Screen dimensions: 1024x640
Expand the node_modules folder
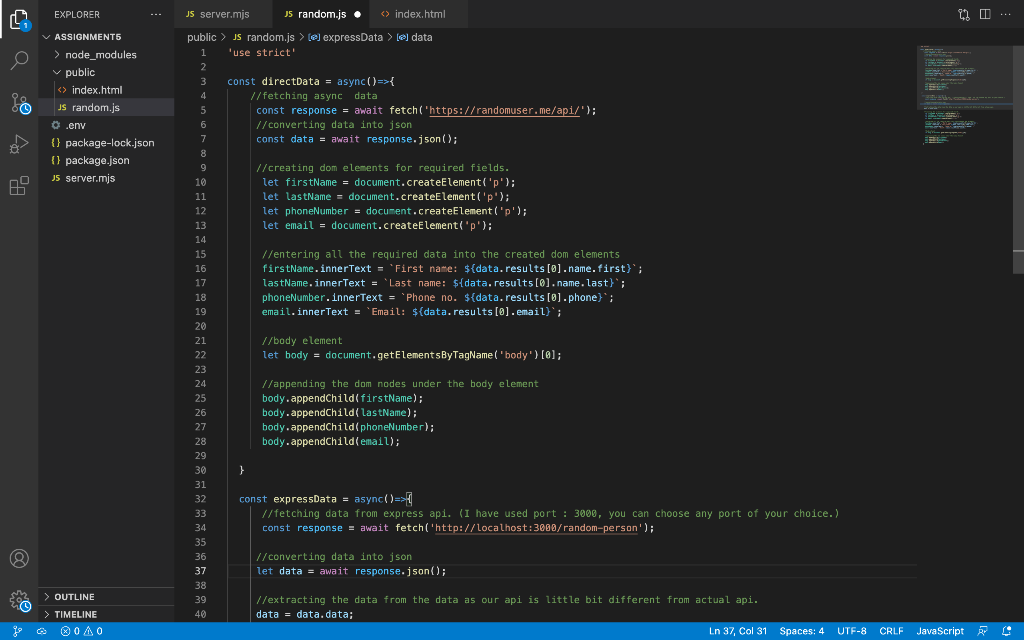click(x=100, y=54)
